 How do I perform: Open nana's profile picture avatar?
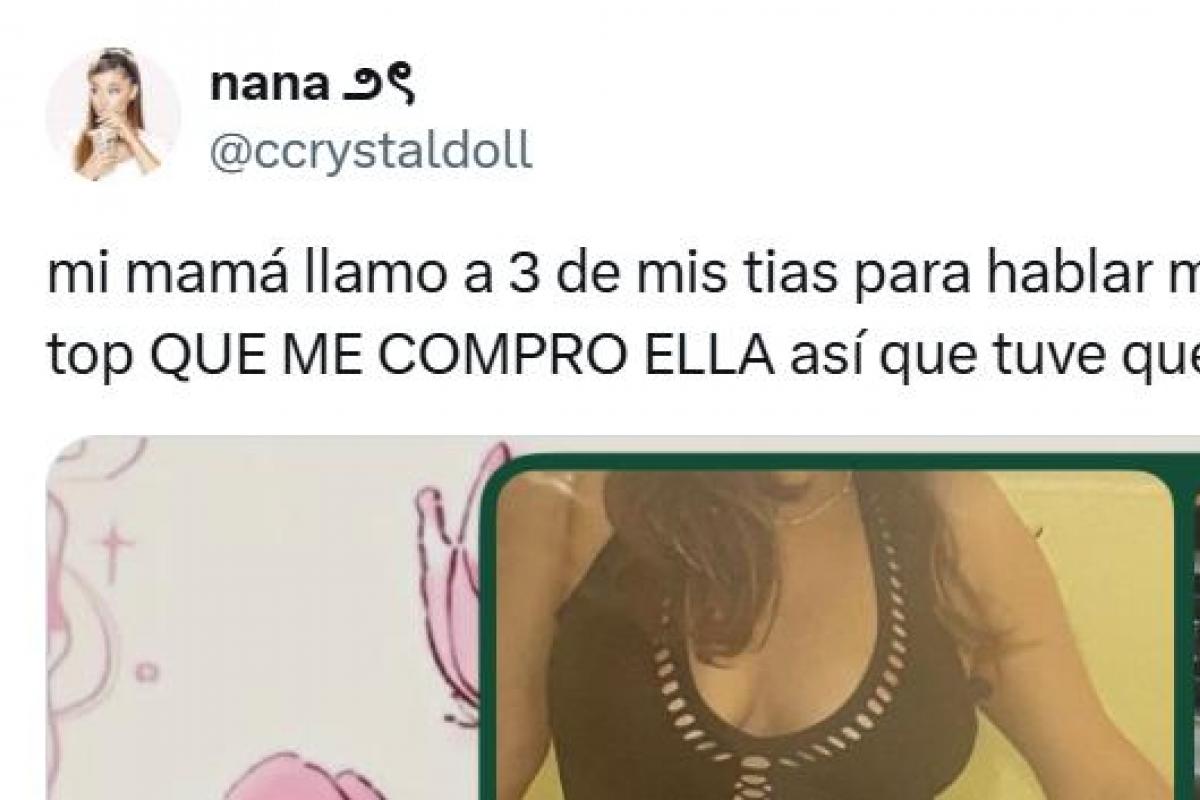pyautogui.click(x=113, y=113)
